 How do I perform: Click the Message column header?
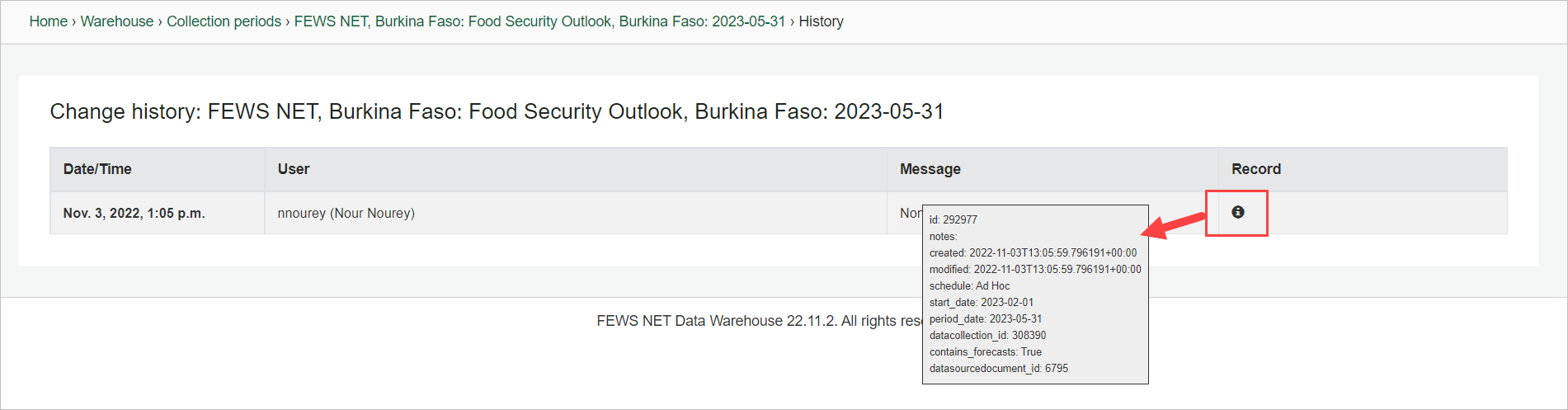point(930,169)
